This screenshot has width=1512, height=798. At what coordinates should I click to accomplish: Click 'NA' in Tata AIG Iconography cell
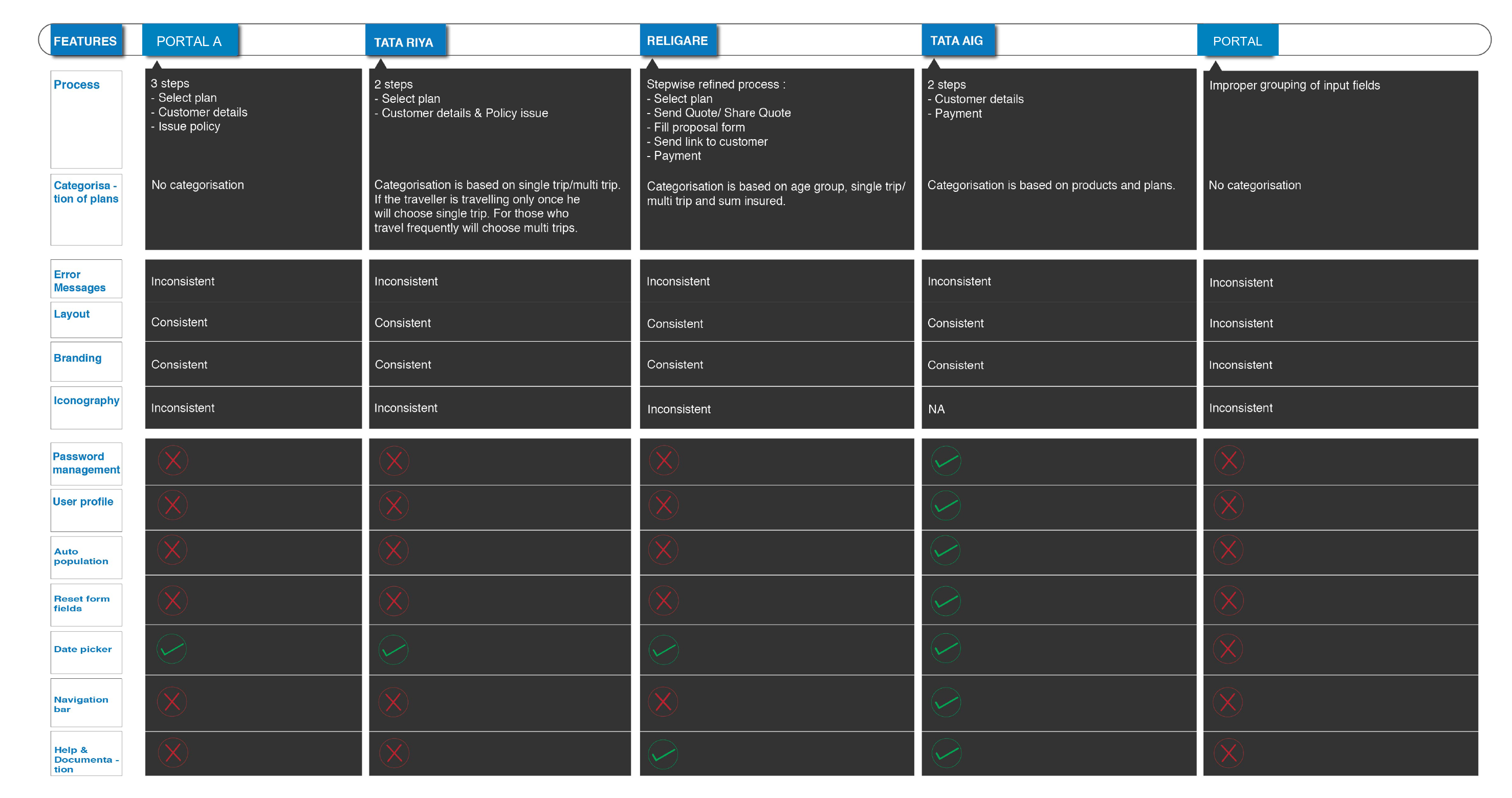coord(936,409)
